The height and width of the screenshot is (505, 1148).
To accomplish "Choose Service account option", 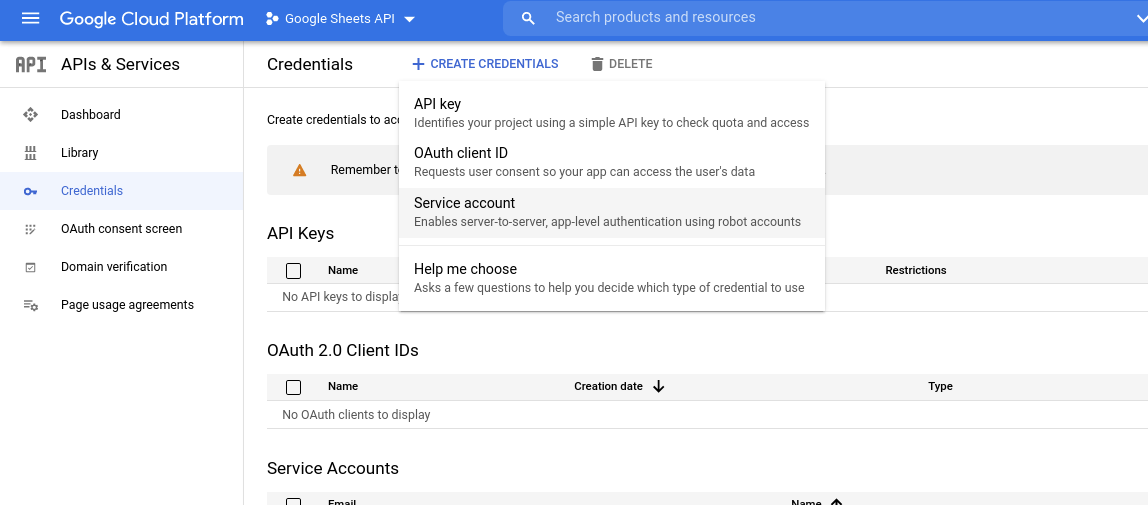I will click(x=612, y=213).
